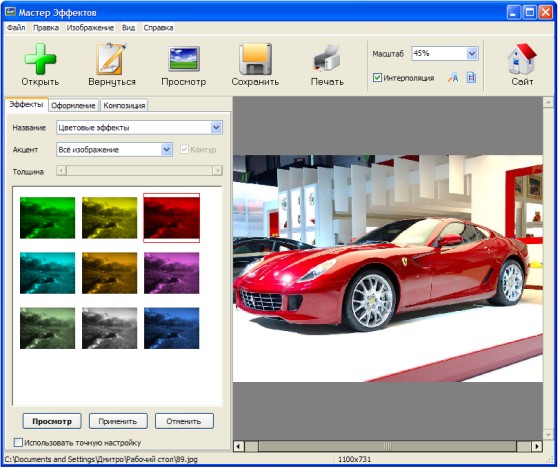The image size is (558, 468).
Task: Expand the Акцент Всё изображение dropdown
Action: pyautogui.click(x=166, y=149)
